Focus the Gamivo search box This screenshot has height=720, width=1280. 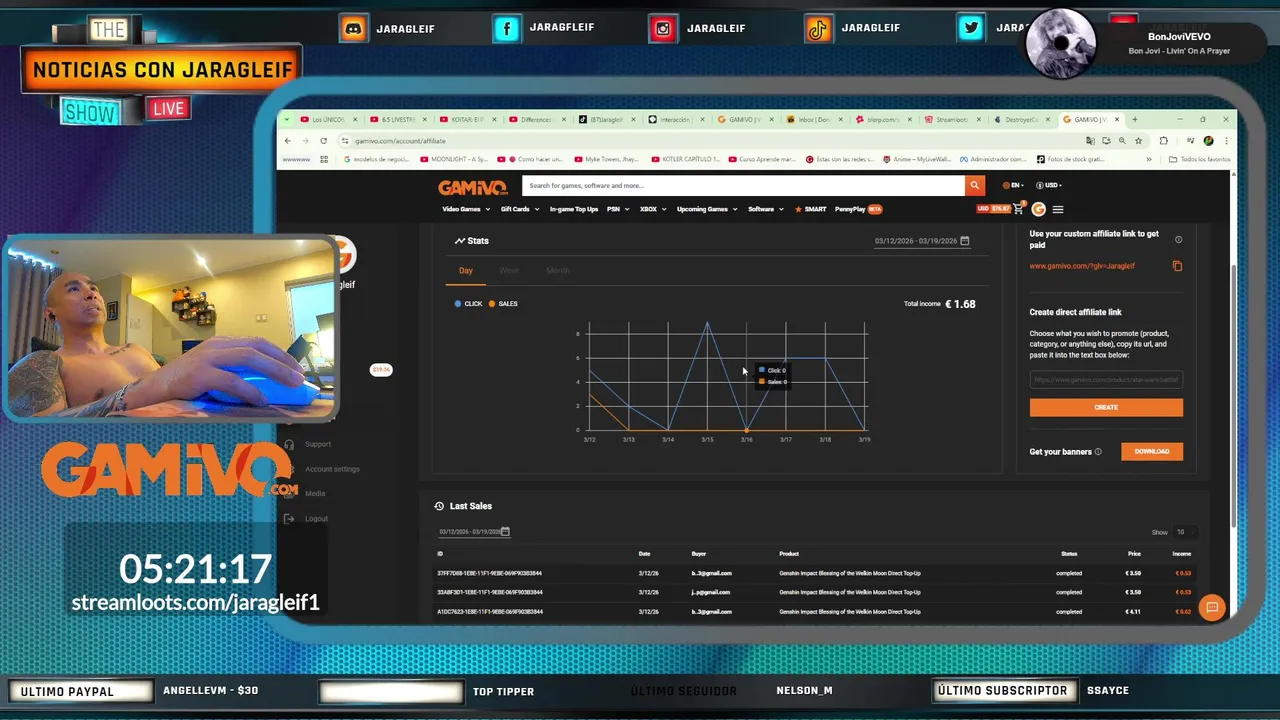tap(743, 185)
